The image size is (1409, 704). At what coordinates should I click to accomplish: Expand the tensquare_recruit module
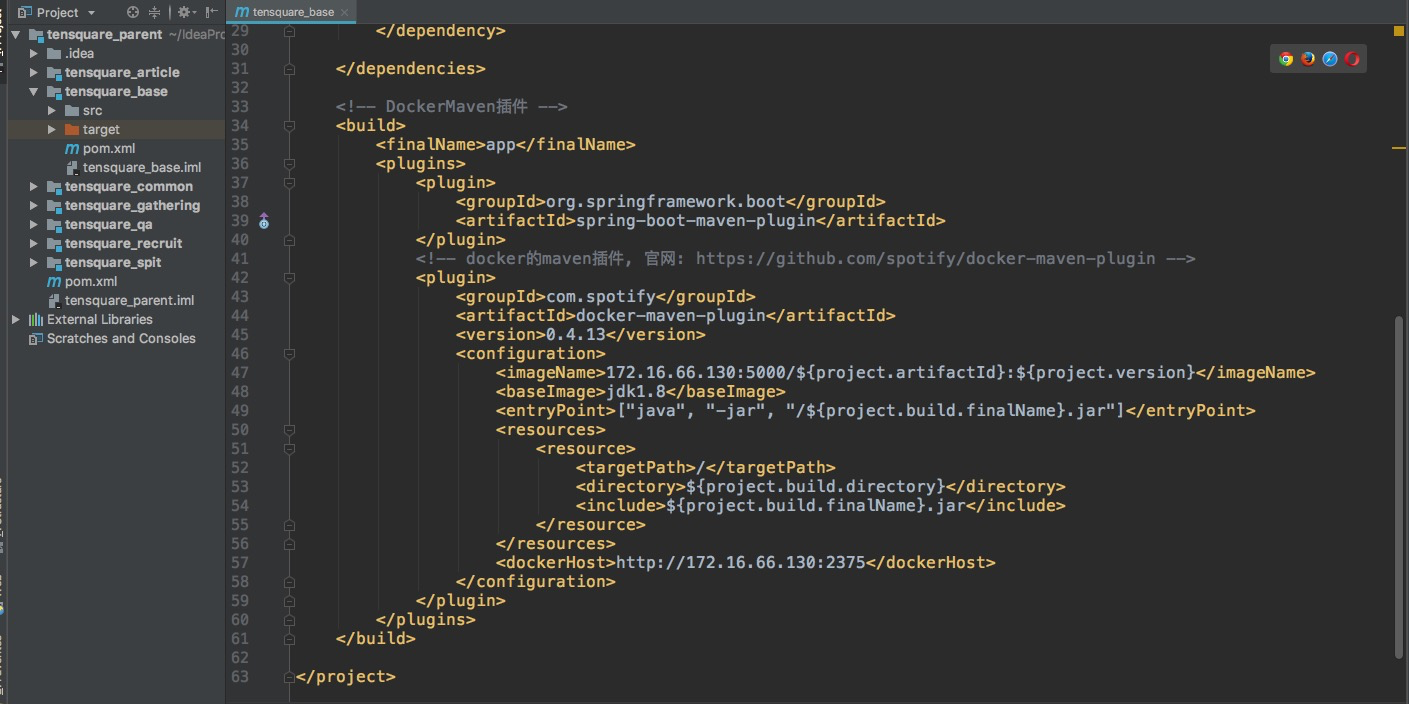34,244
